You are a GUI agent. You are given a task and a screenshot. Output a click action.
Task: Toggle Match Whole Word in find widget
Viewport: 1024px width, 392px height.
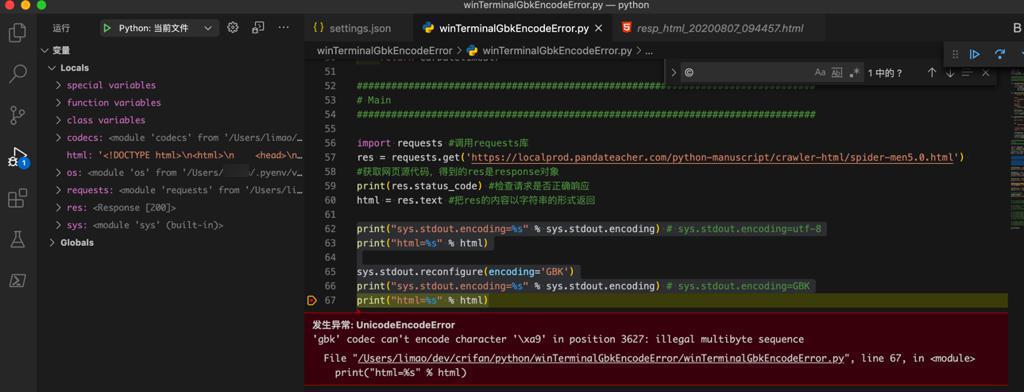tap(837, 73)
